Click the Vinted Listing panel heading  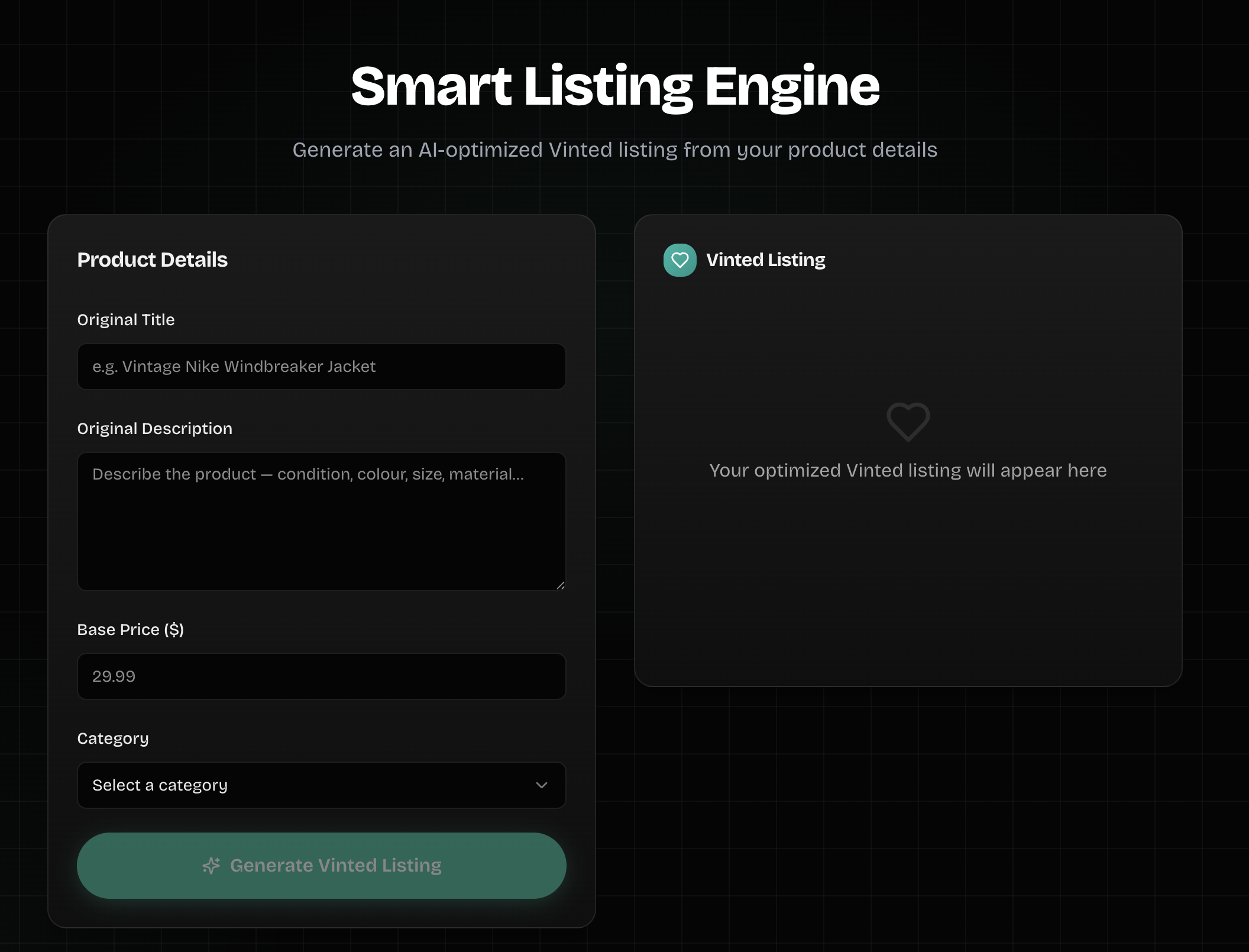tap(765, 260)
